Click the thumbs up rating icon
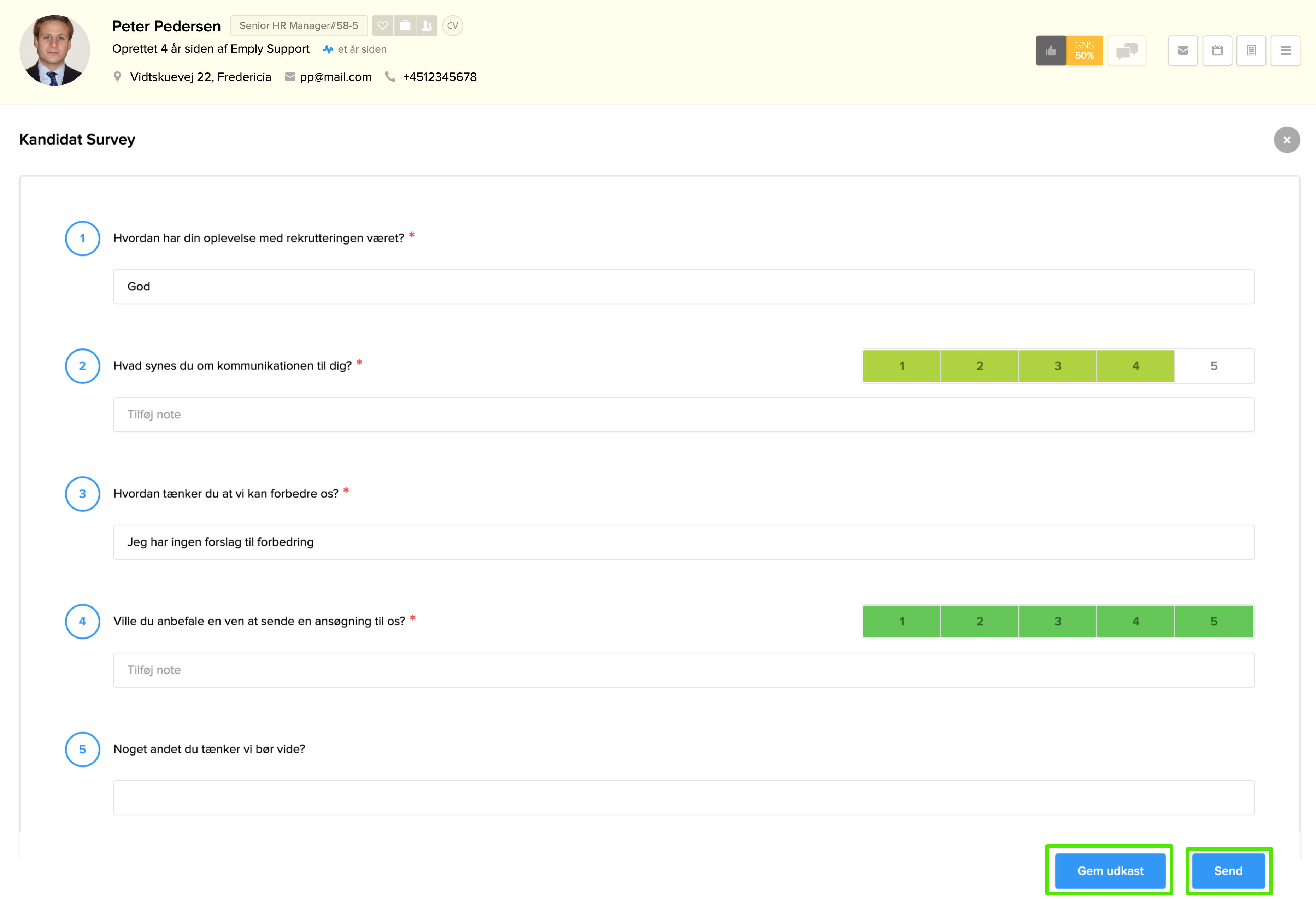This screenshot has width=1316, height=899. [x=1051, y=51]
